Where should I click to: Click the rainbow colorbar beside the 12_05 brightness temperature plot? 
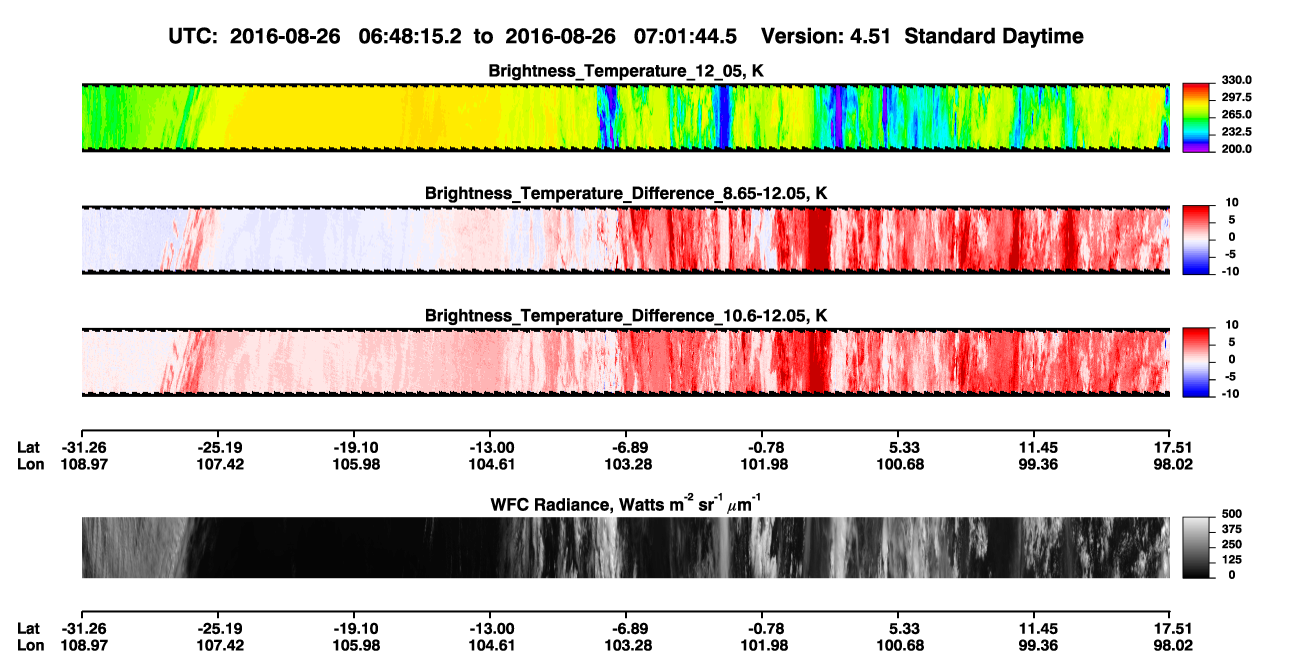pos(1196,118)
